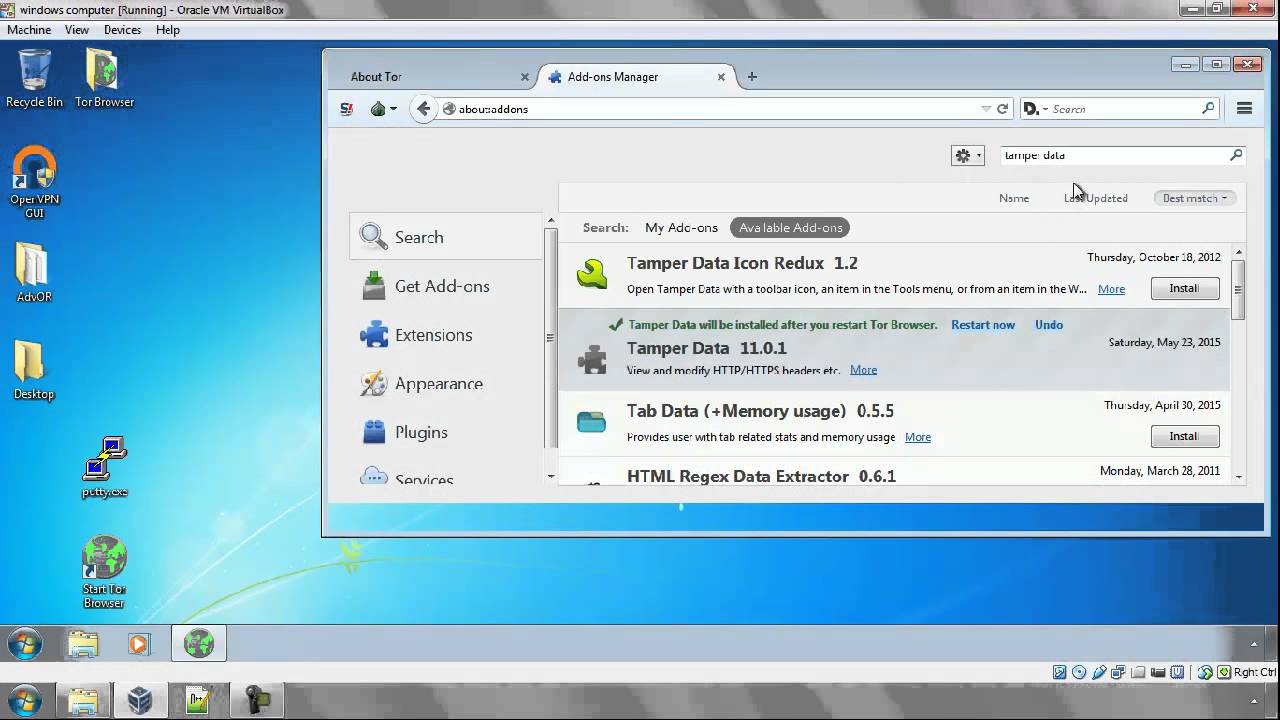Select AdvOR folder on desktop
This screenshot has width=1280, height=720.
(34, 272)
